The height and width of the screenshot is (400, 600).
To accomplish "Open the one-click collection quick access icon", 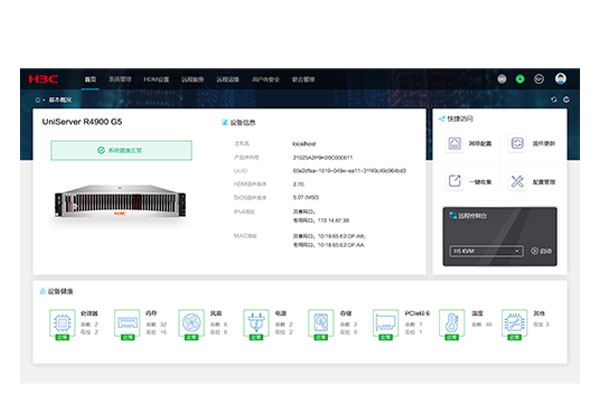I will (x=455, y=181).
